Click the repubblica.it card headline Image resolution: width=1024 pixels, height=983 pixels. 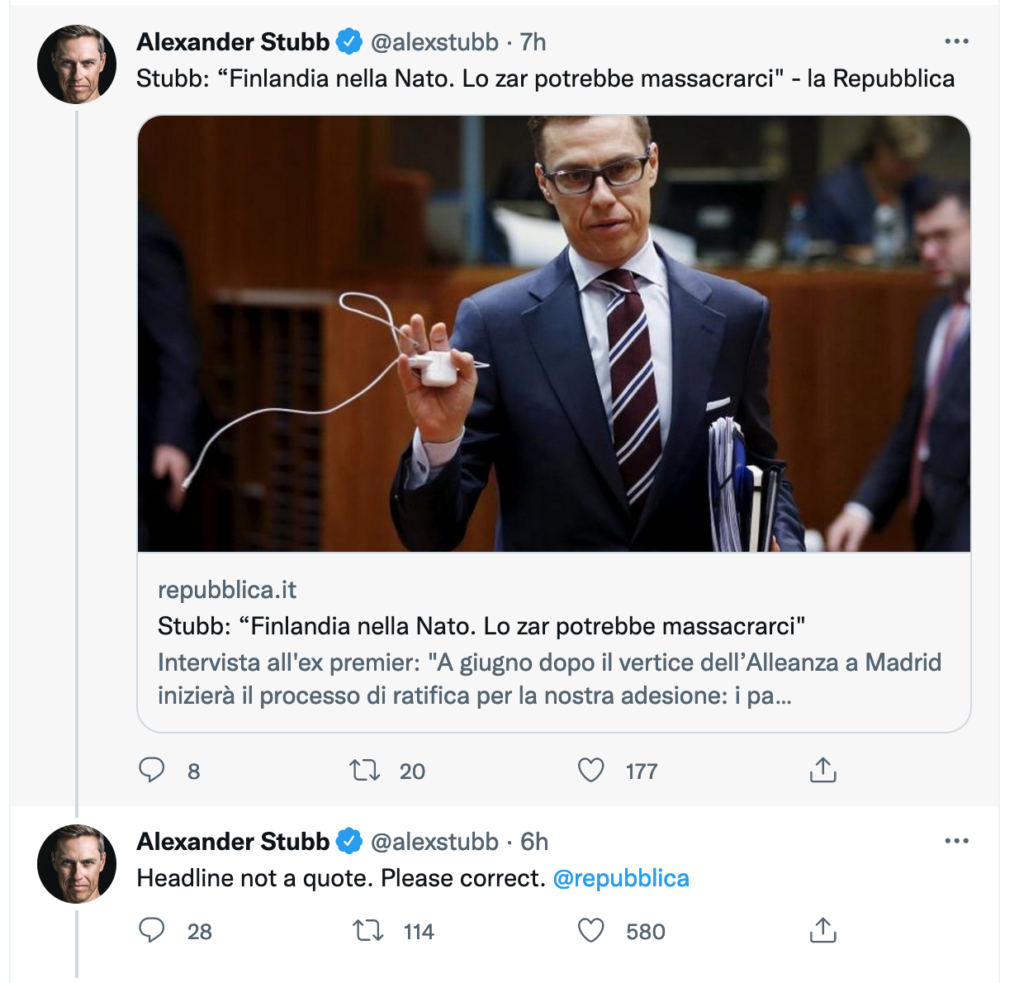(481, 627)
